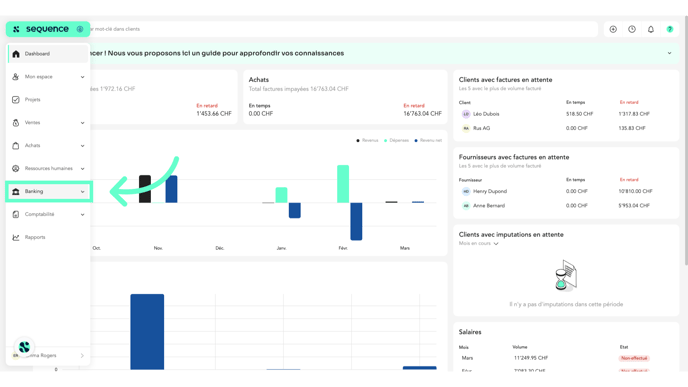
Task: Click the Ressources humaines icon
Action: (16, 168)
